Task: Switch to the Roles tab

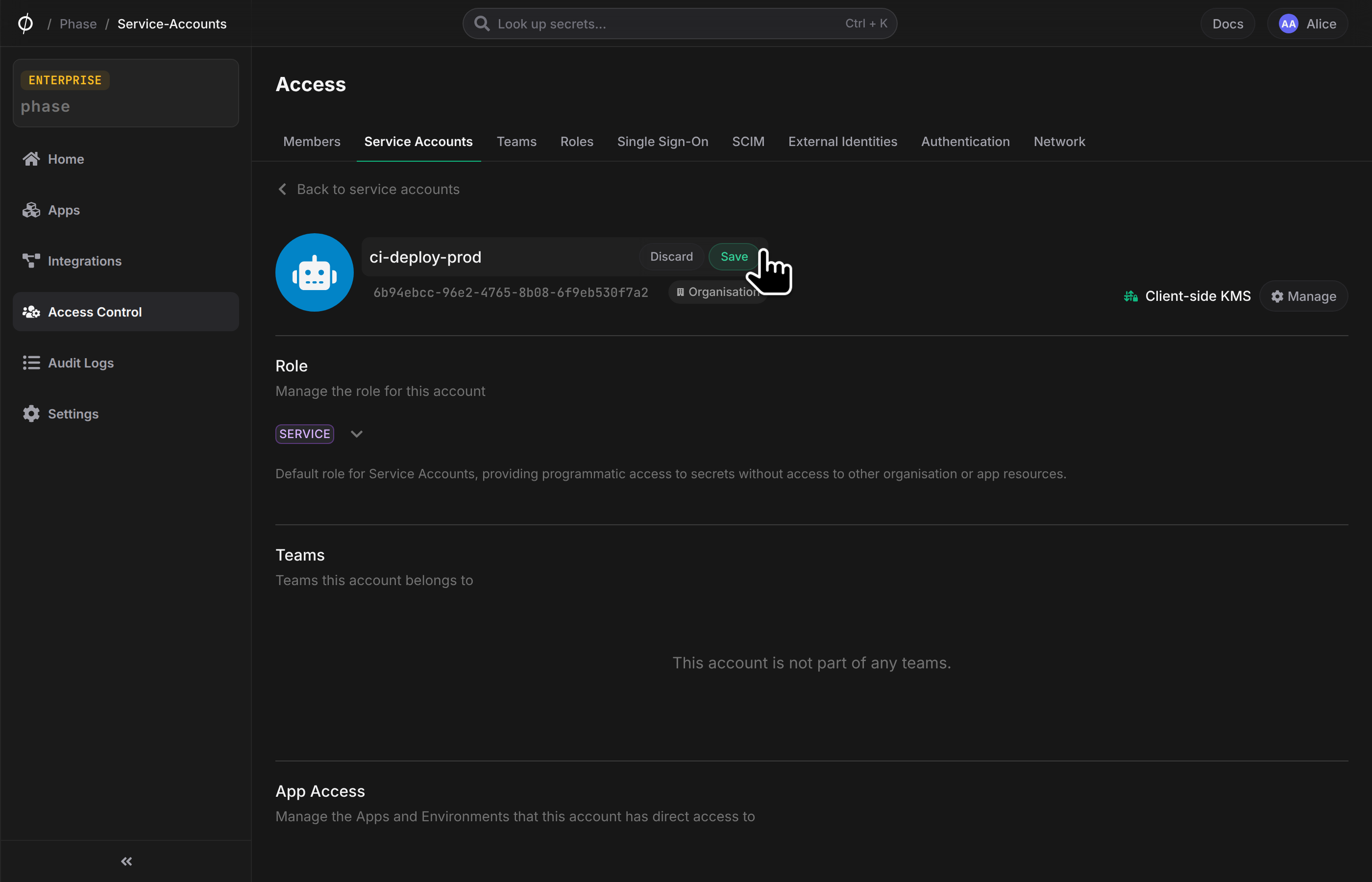Action: pos(577,142)
